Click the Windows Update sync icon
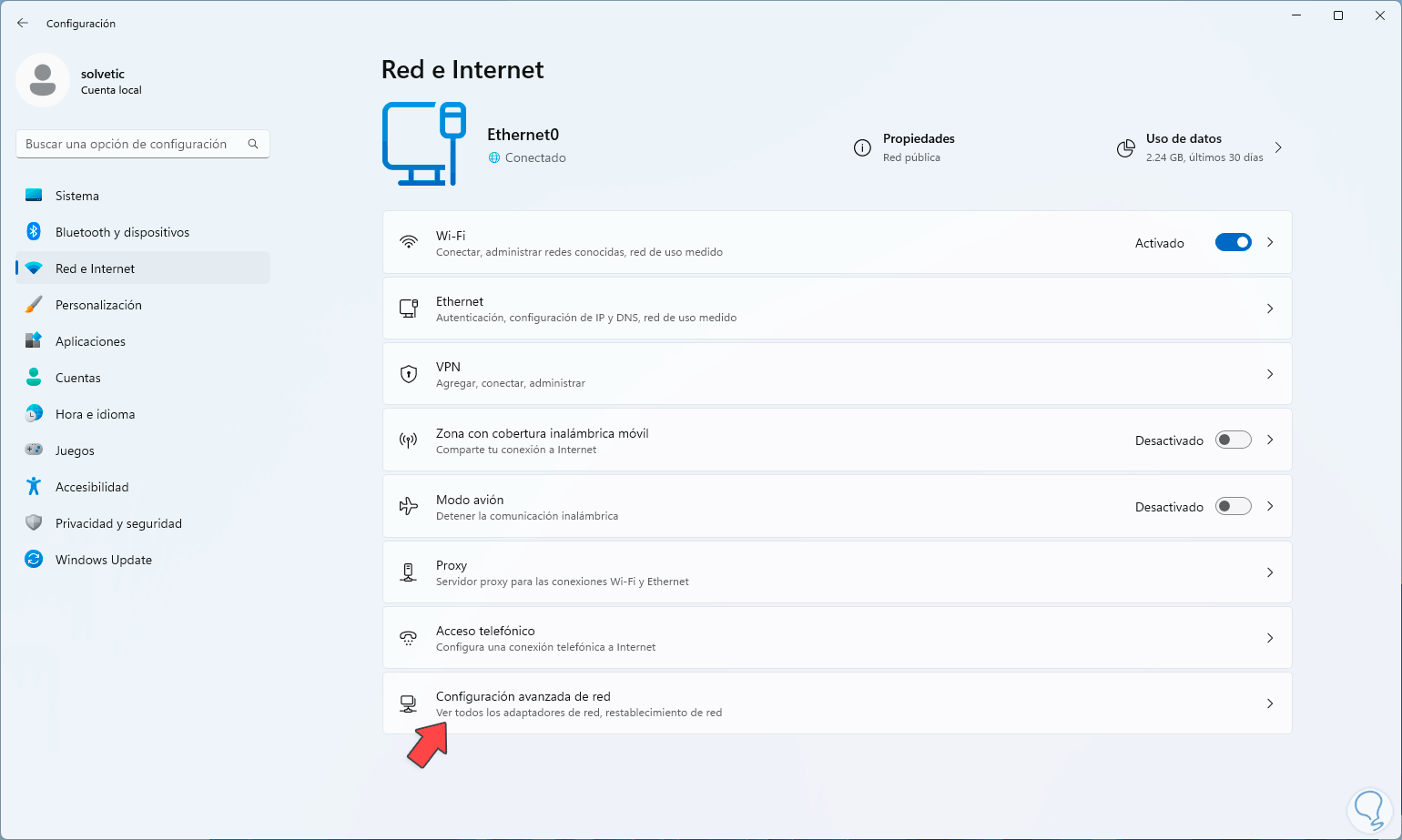Screen dimensions: 1402x840 34,560
